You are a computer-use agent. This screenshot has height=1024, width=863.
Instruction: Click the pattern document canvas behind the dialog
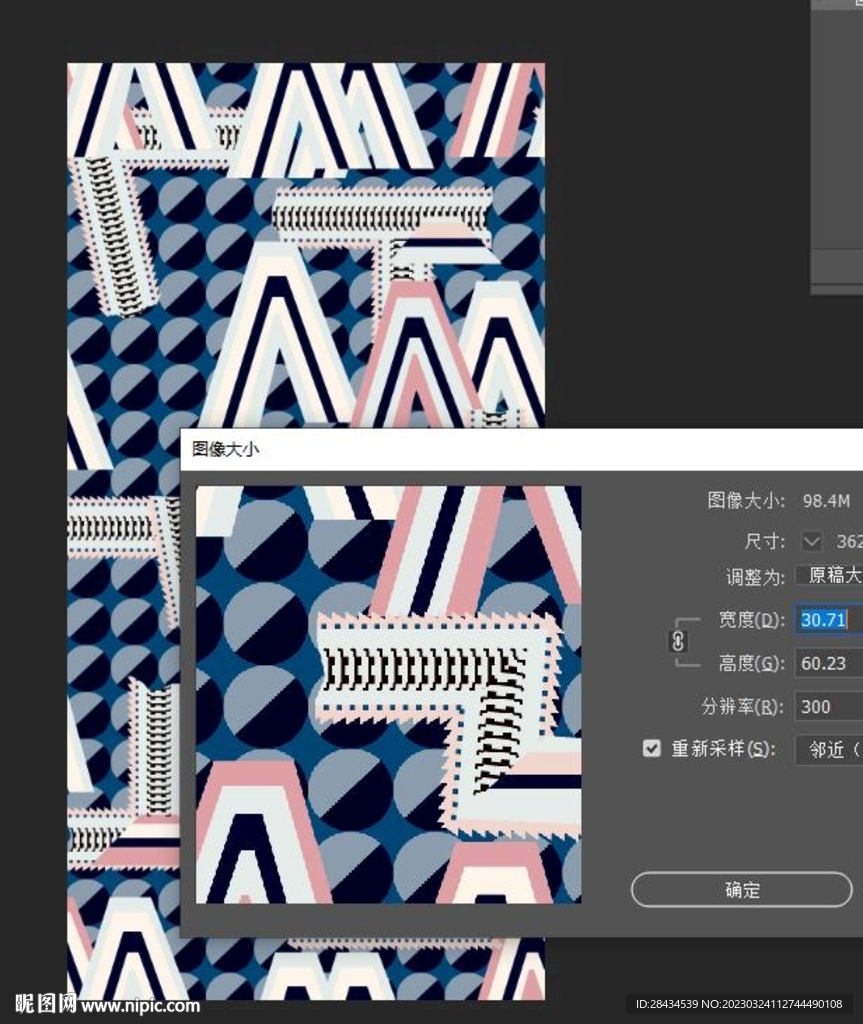(300, 250)
